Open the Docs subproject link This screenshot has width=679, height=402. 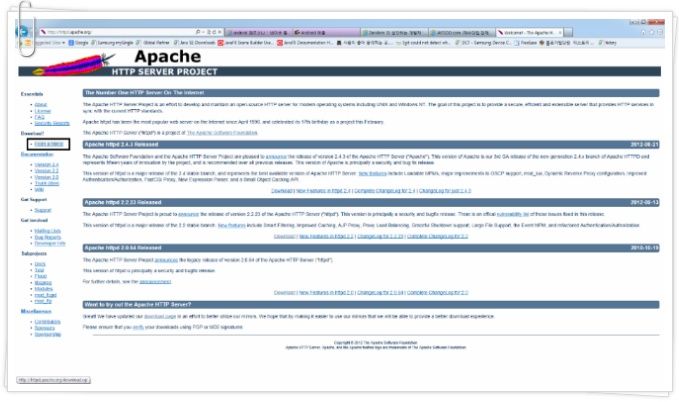(40, 264)
